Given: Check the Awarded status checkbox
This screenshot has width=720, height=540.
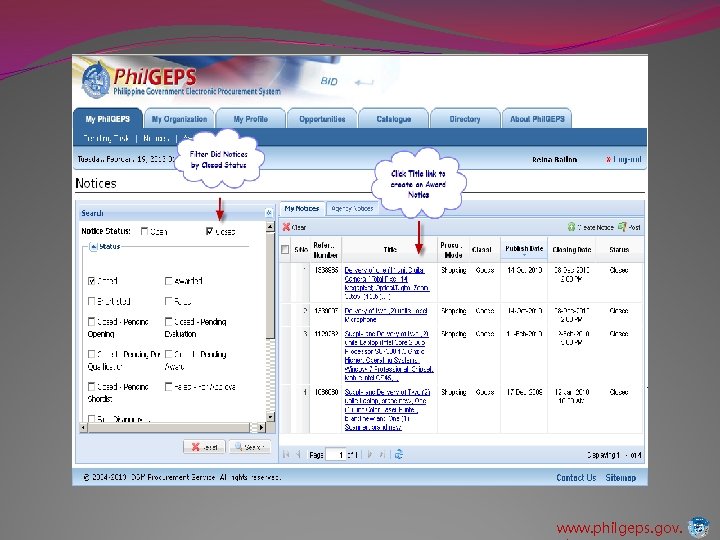Looking at the screenshot, I should [x=168, y=281].
